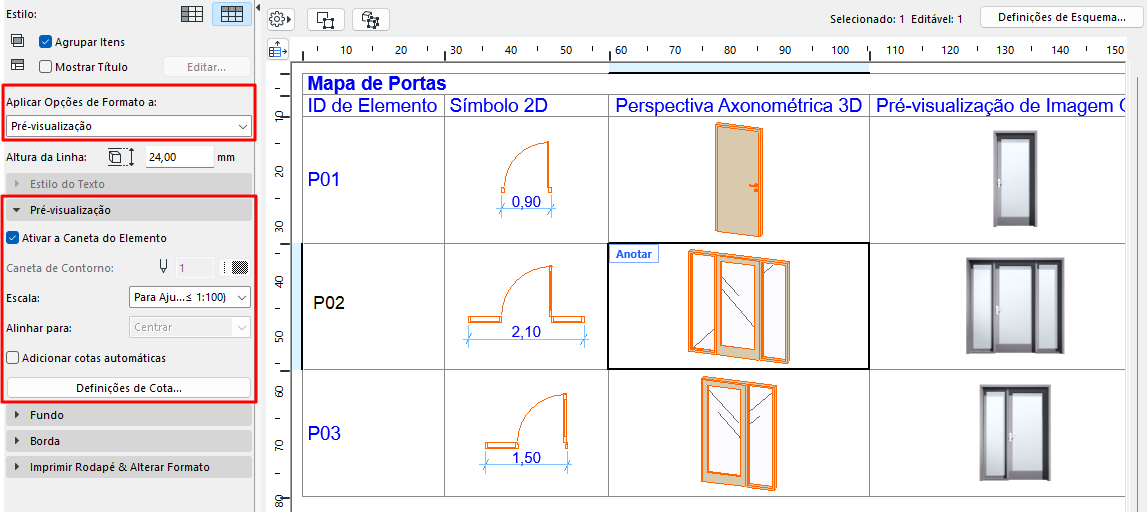Image resolution: width=1147 pixels, height=512 pixels.
Task: Click the contour pen icon
Action: [165, 268]
